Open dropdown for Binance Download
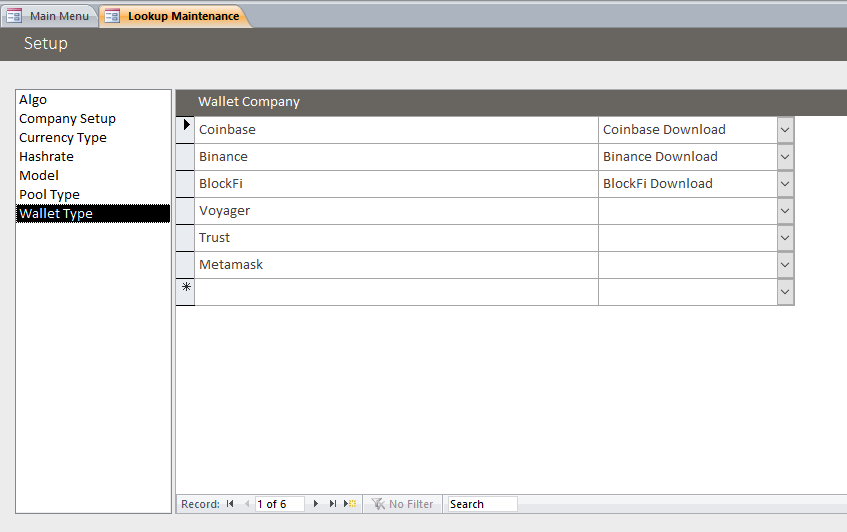The image size is (847, 532). (785, 157)
